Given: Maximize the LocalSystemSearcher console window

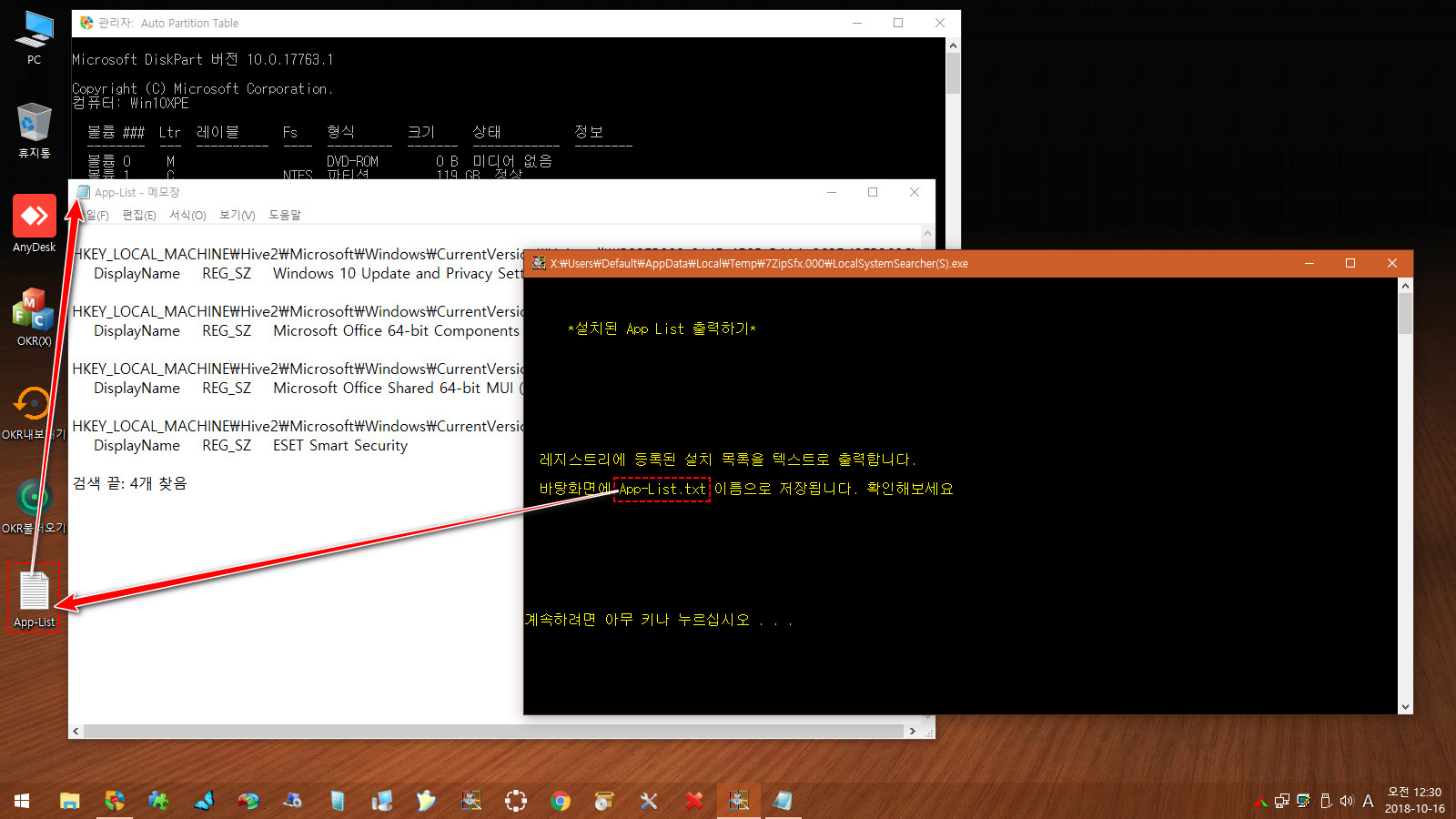Looking at the screenshot, I should (x=1350, y=263).
